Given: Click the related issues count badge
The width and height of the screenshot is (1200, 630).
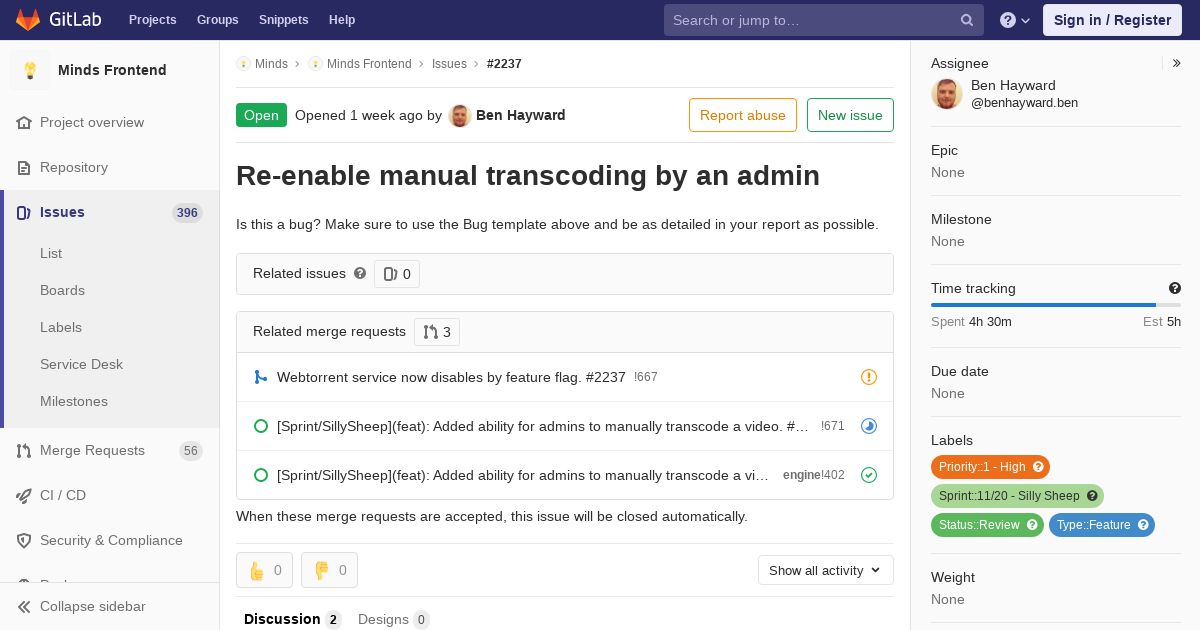Looking at the screenshot, I should 397,274.
